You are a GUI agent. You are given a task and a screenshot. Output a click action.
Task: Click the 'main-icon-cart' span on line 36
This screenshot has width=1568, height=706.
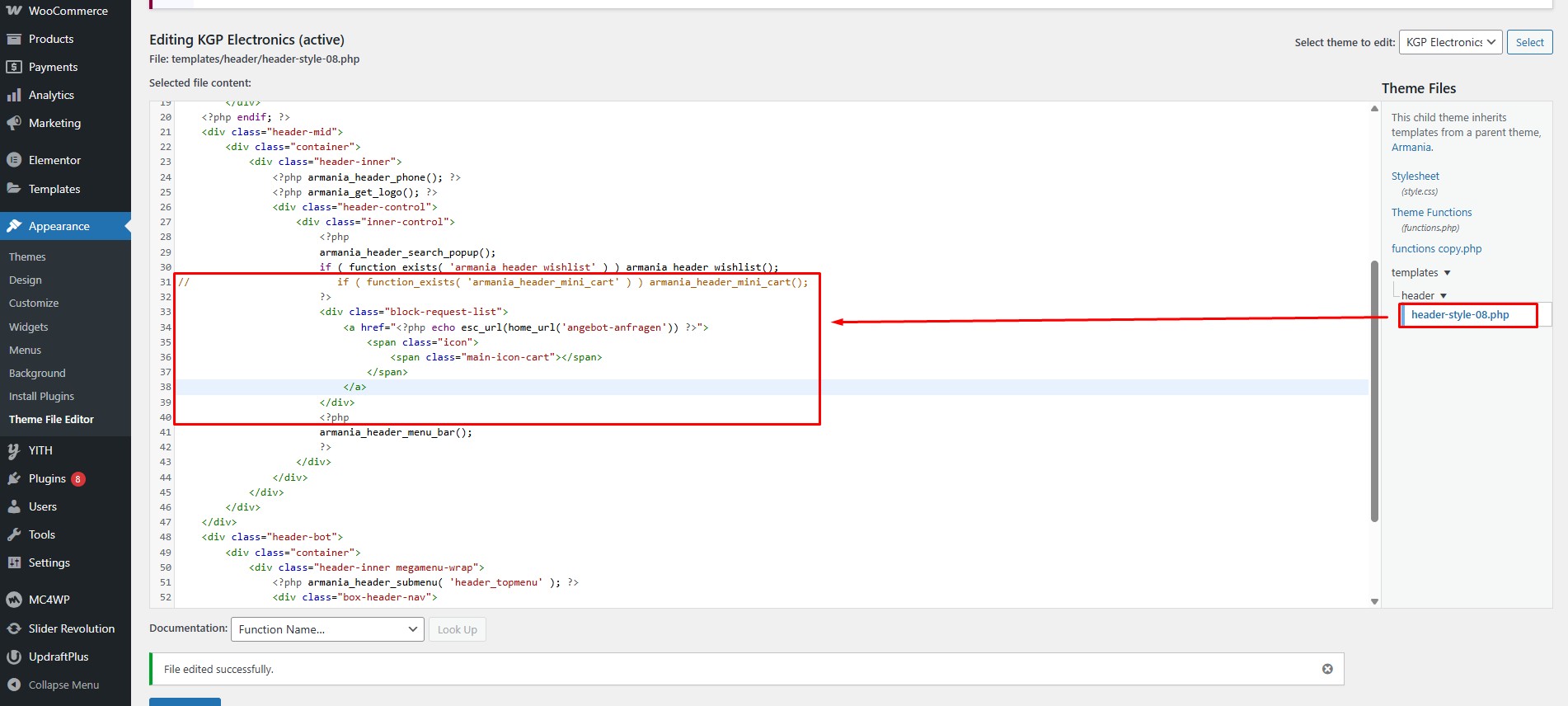click(496, 357)
